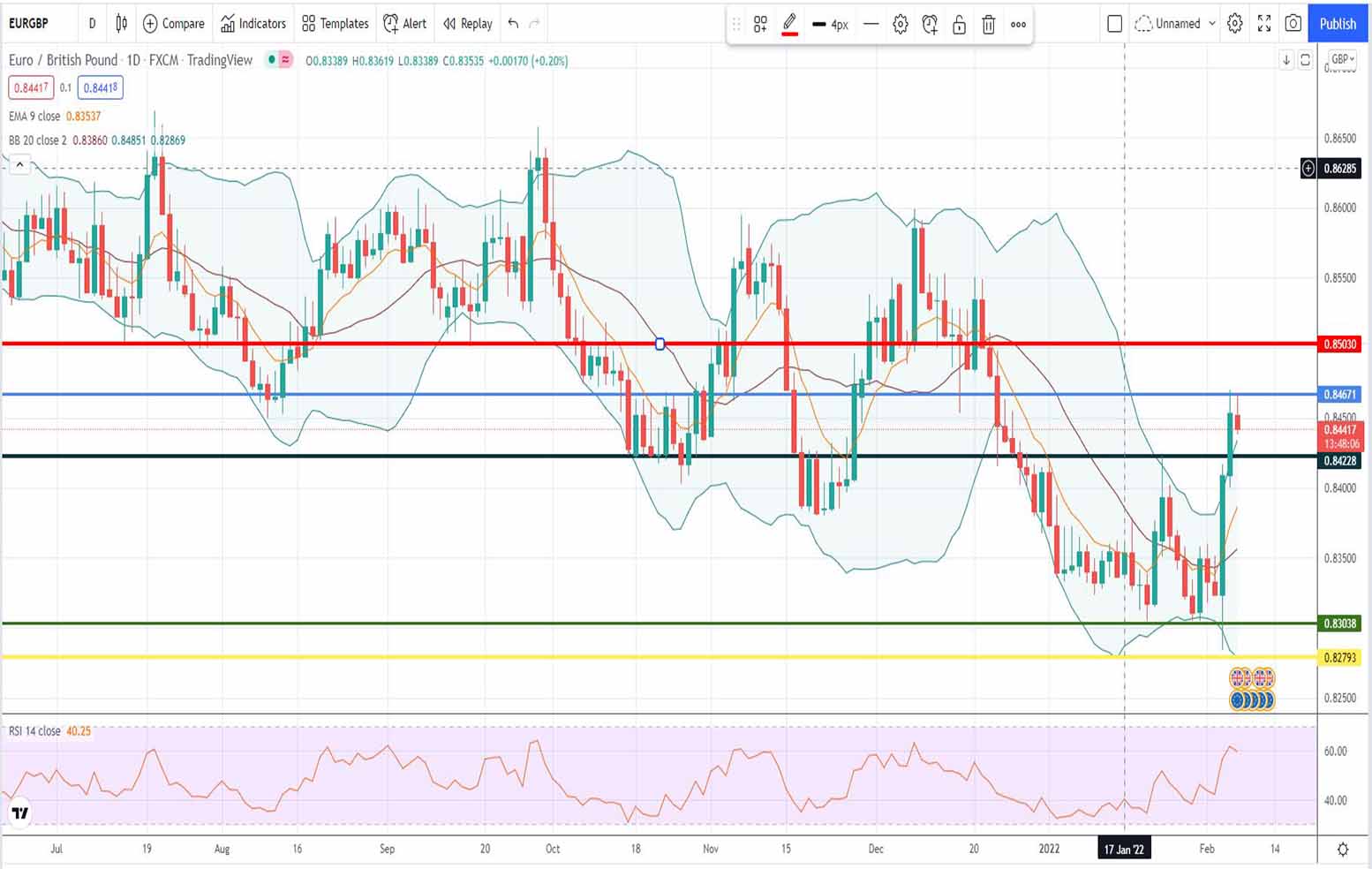Open the candlestick chart style picker
This screenshot has height=869, width=1372.
[x=122, y=24]
